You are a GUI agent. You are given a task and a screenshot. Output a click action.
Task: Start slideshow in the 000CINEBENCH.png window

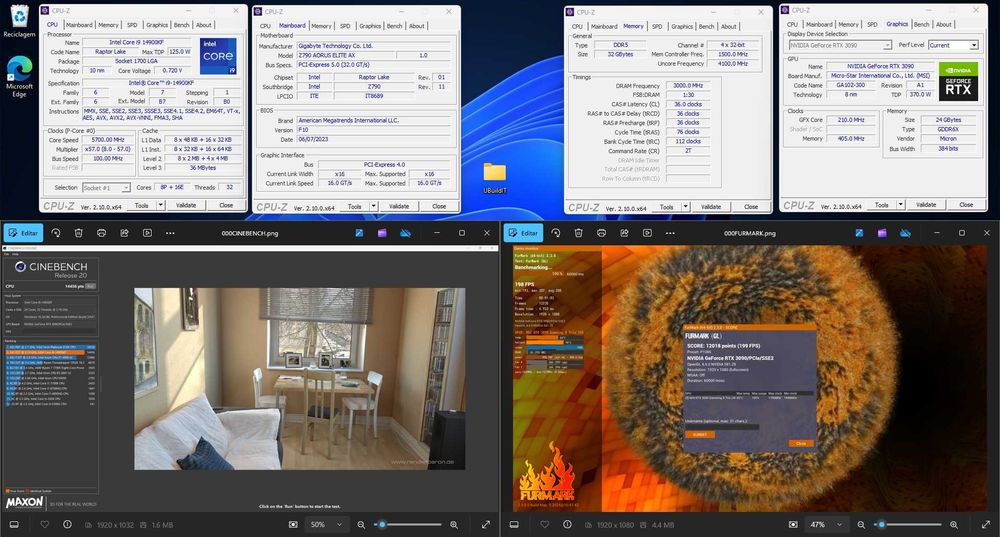pyautogui.click(x=147, y=233)
